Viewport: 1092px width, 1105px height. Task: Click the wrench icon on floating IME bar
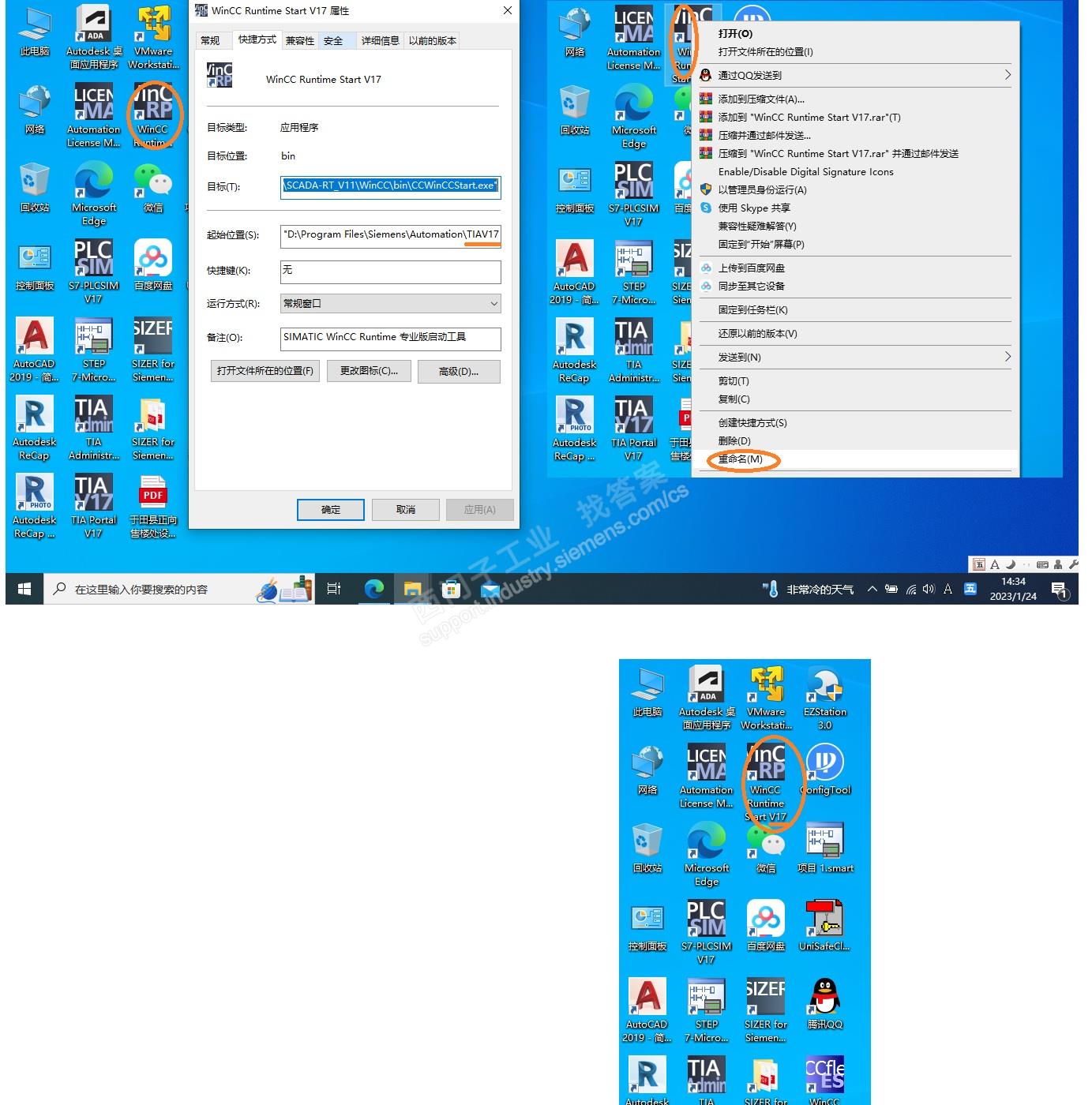pos(1072,564)
